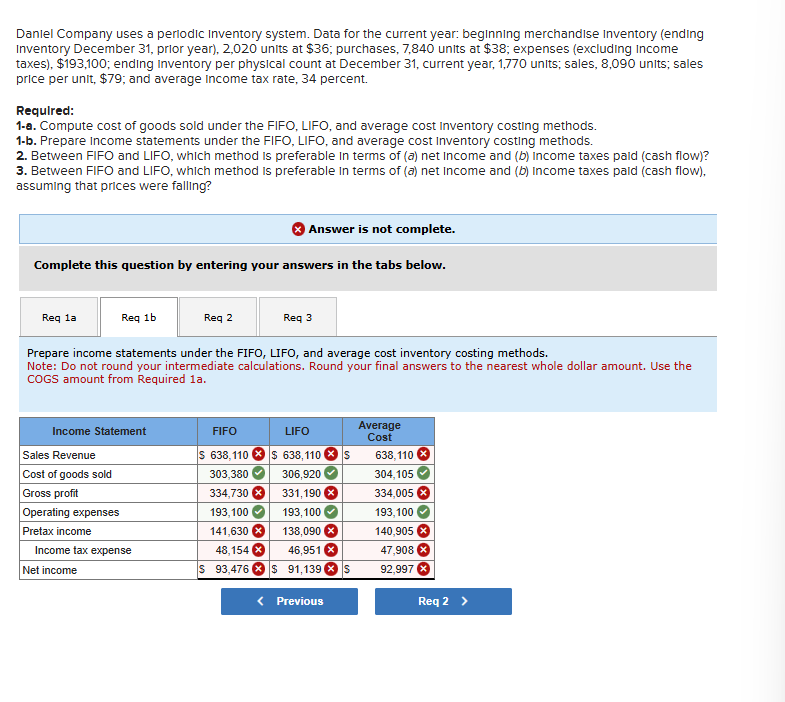Click Average pretax income value 140,905
The height and width of the screenshot is (702, 785).
(394, 531)
